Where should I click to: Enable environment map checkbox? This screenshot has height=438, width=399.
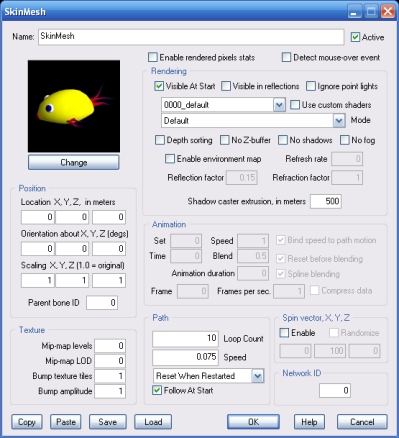coord(170,159)
